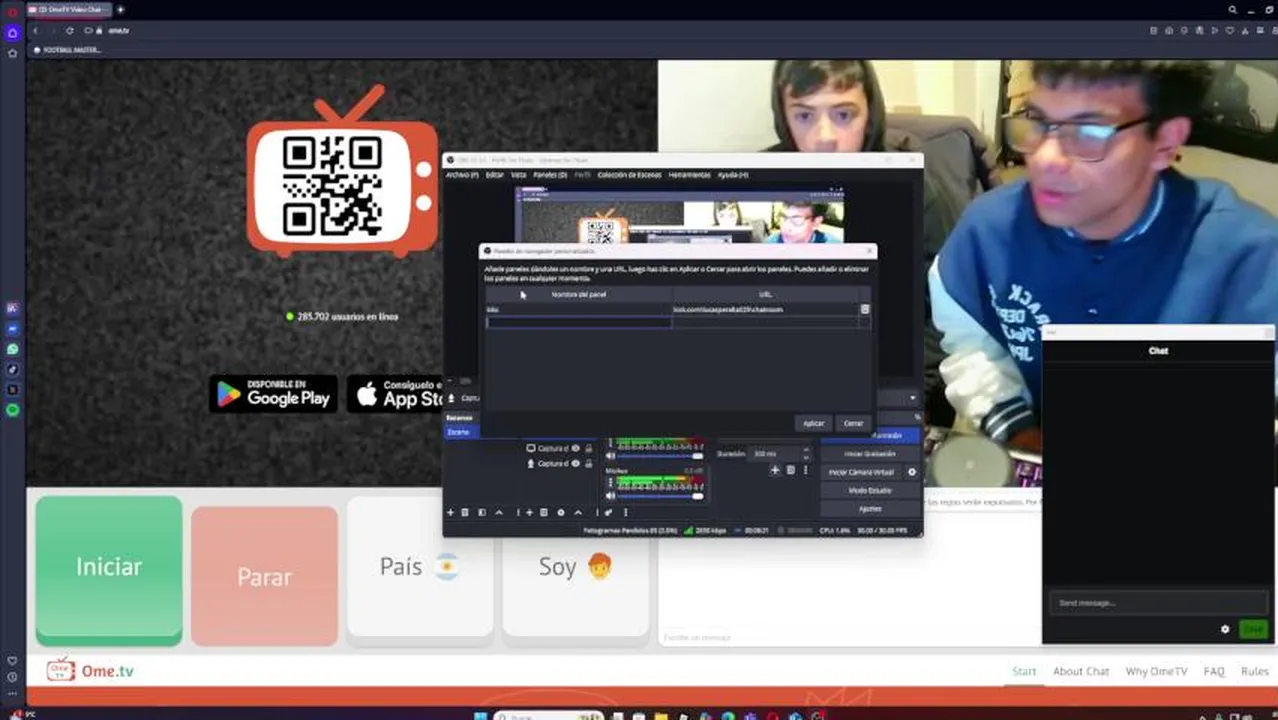Screen dimensions: 1278x720
Task: Toggle lock of second Captura source
Action: [x=589, y=463]
